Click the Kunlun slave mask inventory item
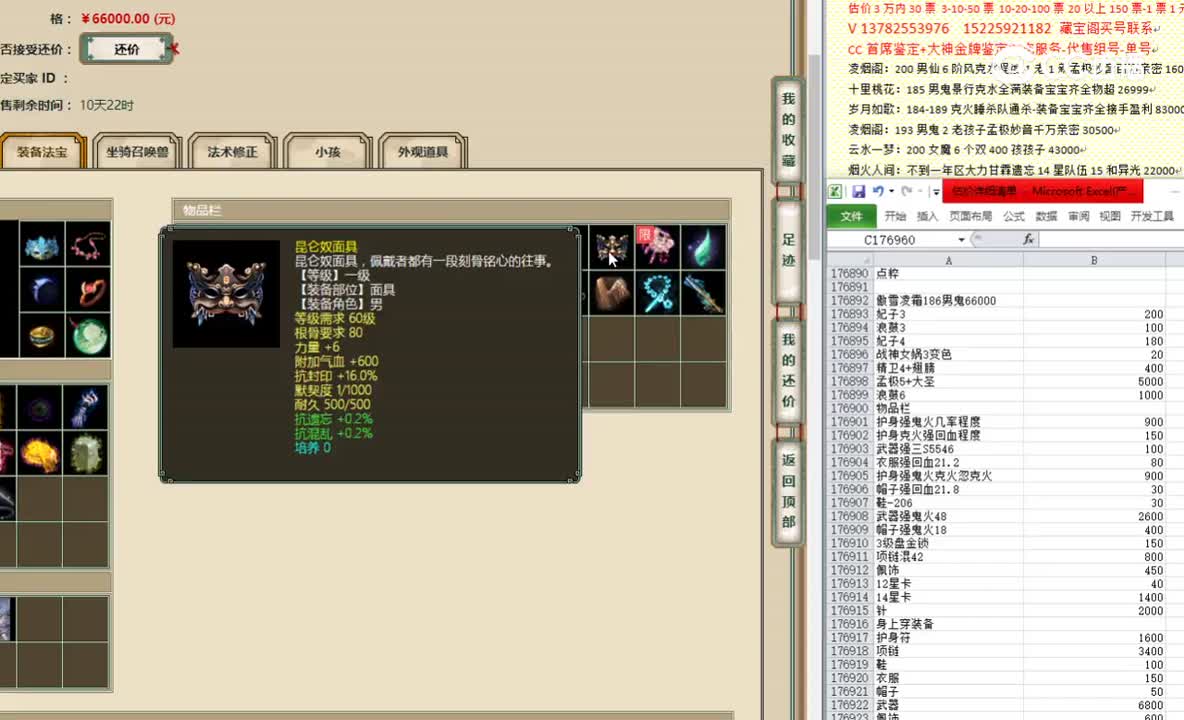 [611, 248]
